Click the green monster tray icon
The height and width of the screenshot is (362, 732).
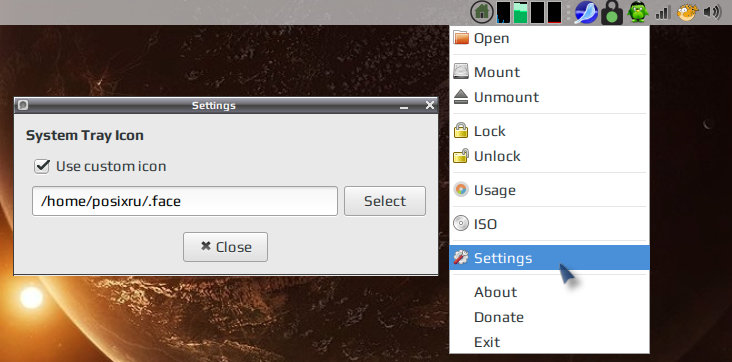(638, 13)
